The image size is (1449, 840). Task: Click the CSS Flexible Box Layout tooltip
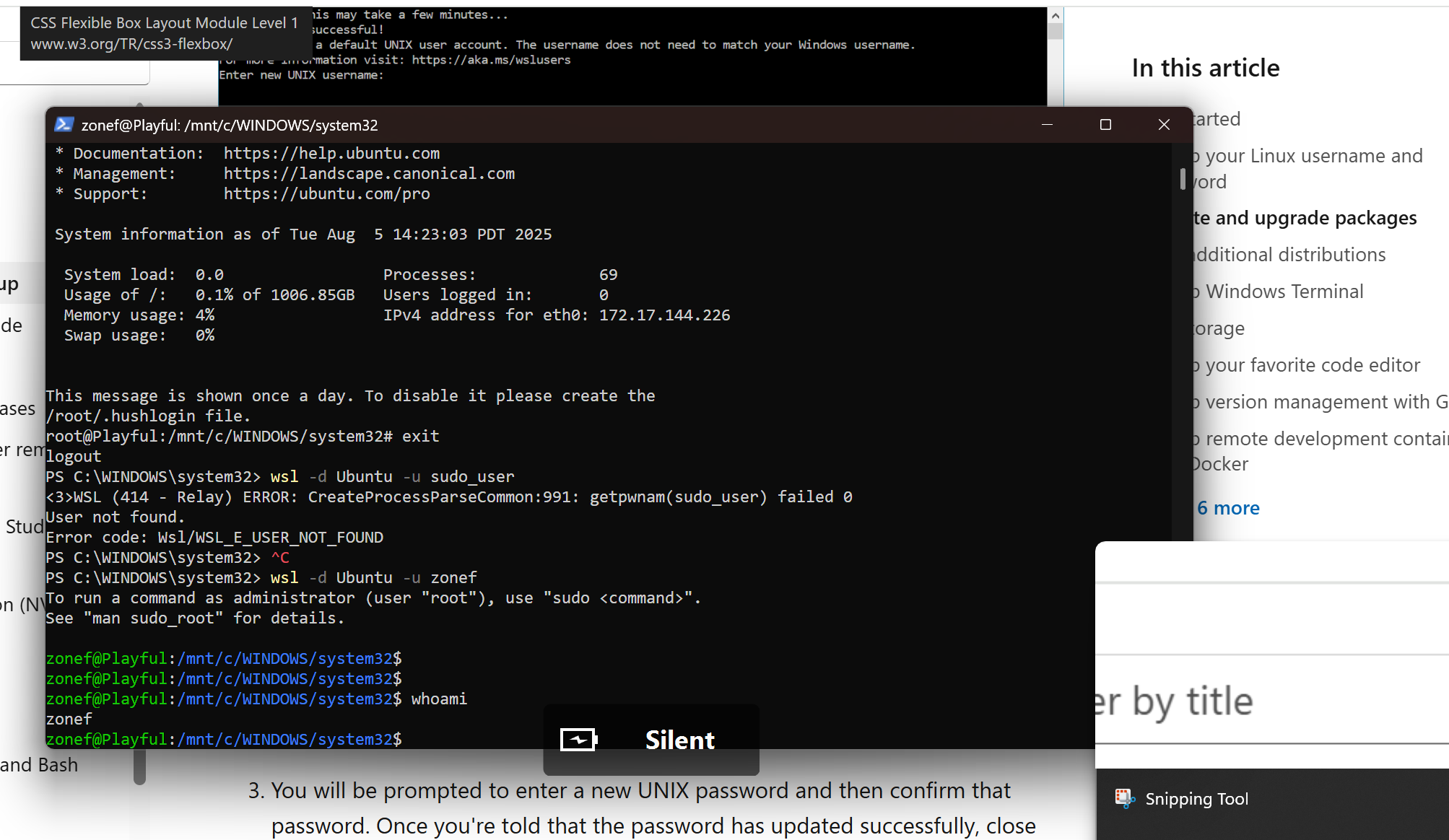coord(165,33)
